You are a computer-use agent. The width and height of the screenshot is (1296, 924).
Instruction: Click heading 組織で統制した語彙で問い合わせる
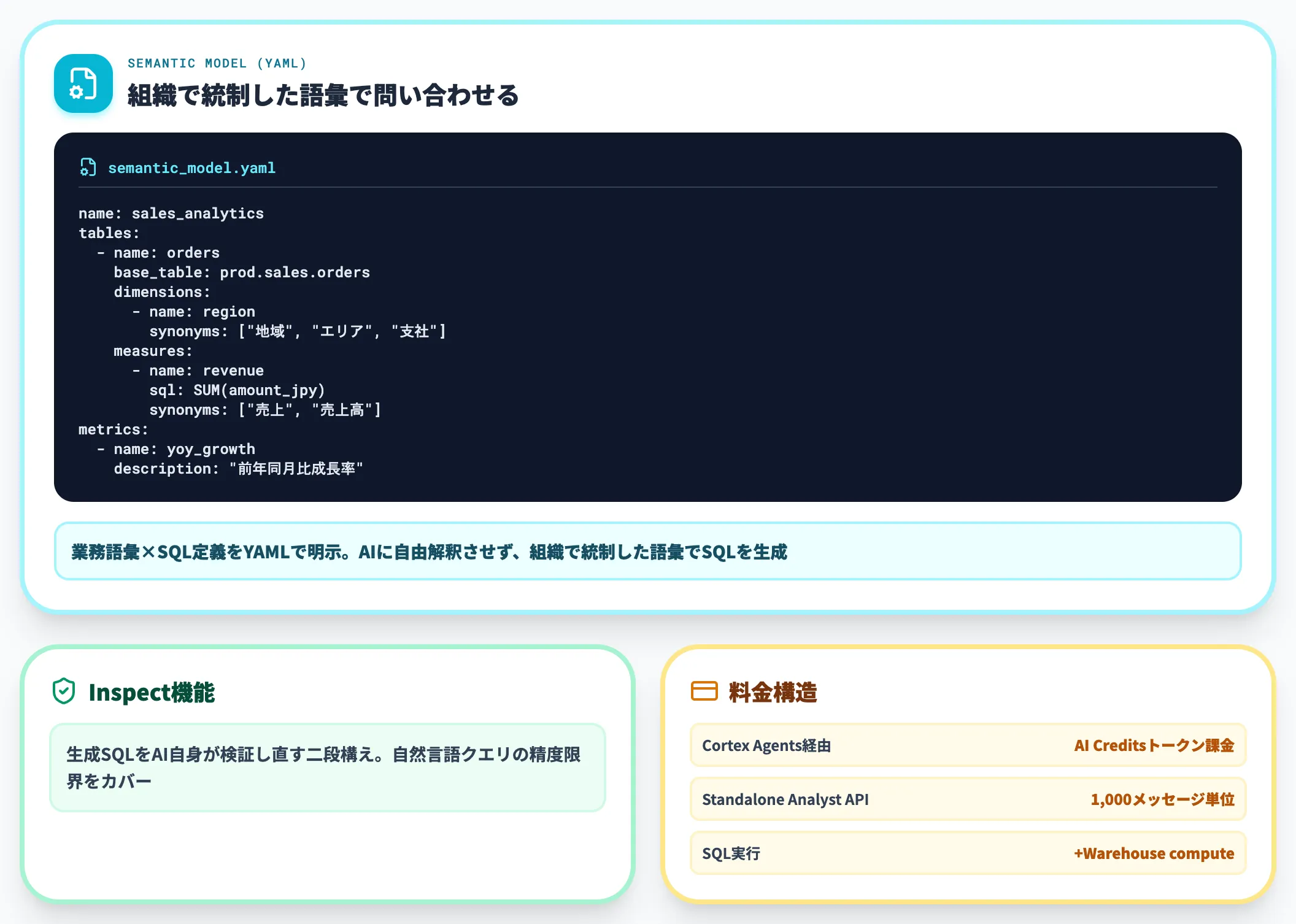coord(323,95)
